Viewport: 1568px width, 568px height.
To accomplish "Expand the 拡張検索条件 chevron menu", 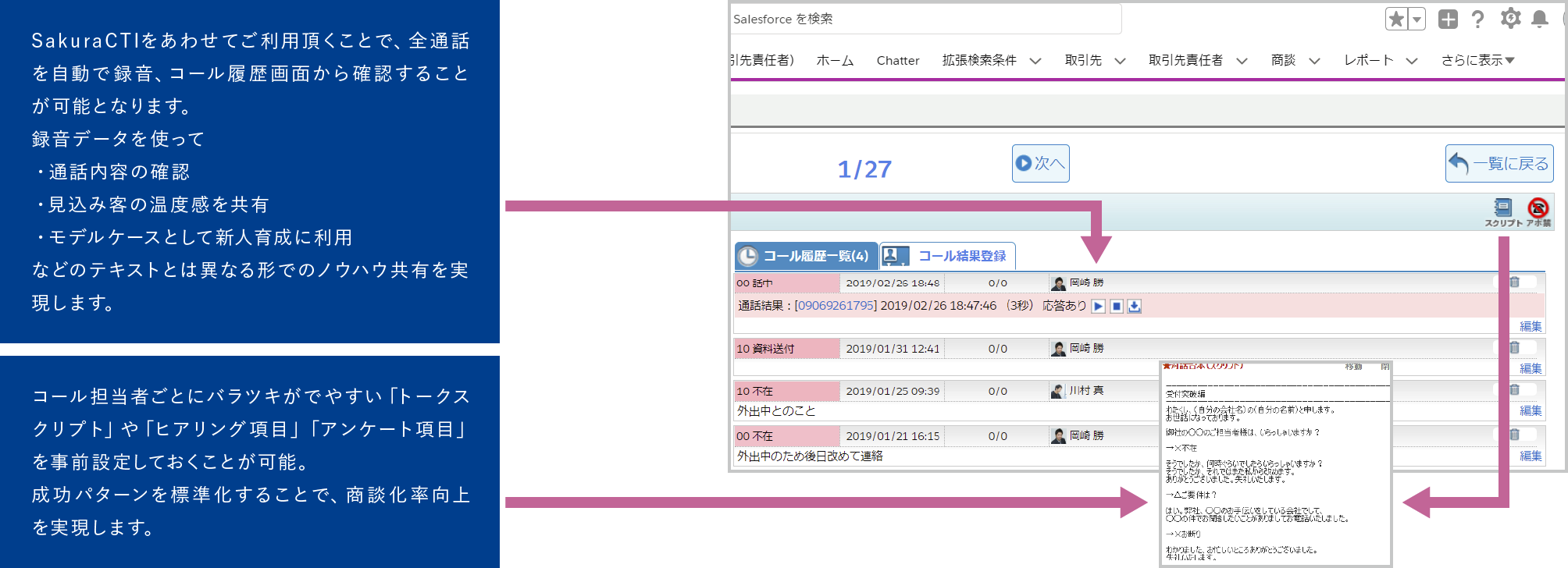I will point(1035,61).
